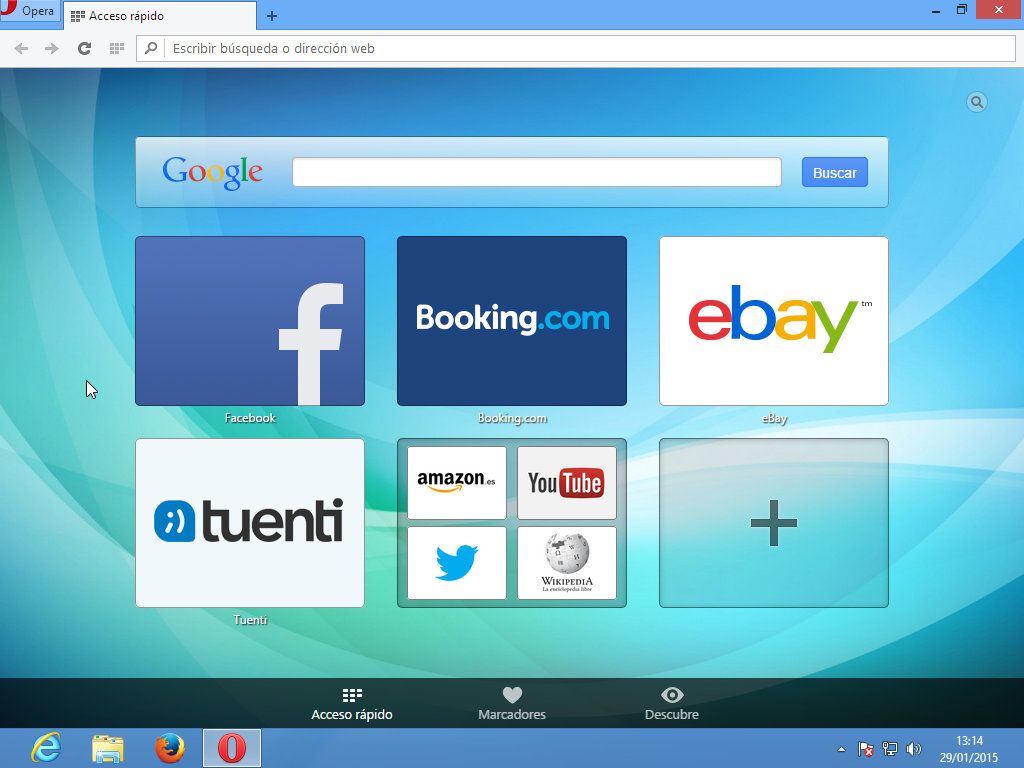1024x768 pixels.
Task: Click the reload page icon
Action: 85,48
